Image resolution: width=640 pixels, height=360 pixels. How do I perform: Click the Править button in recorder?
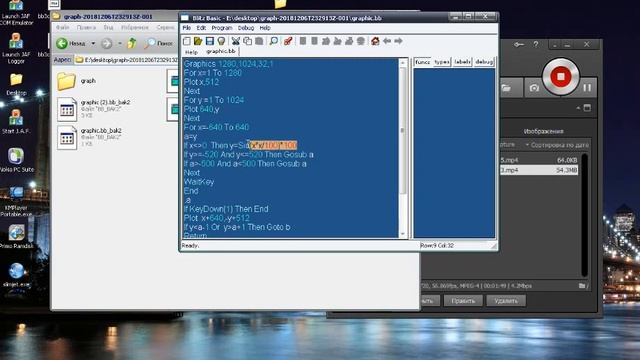coord(463,301)
